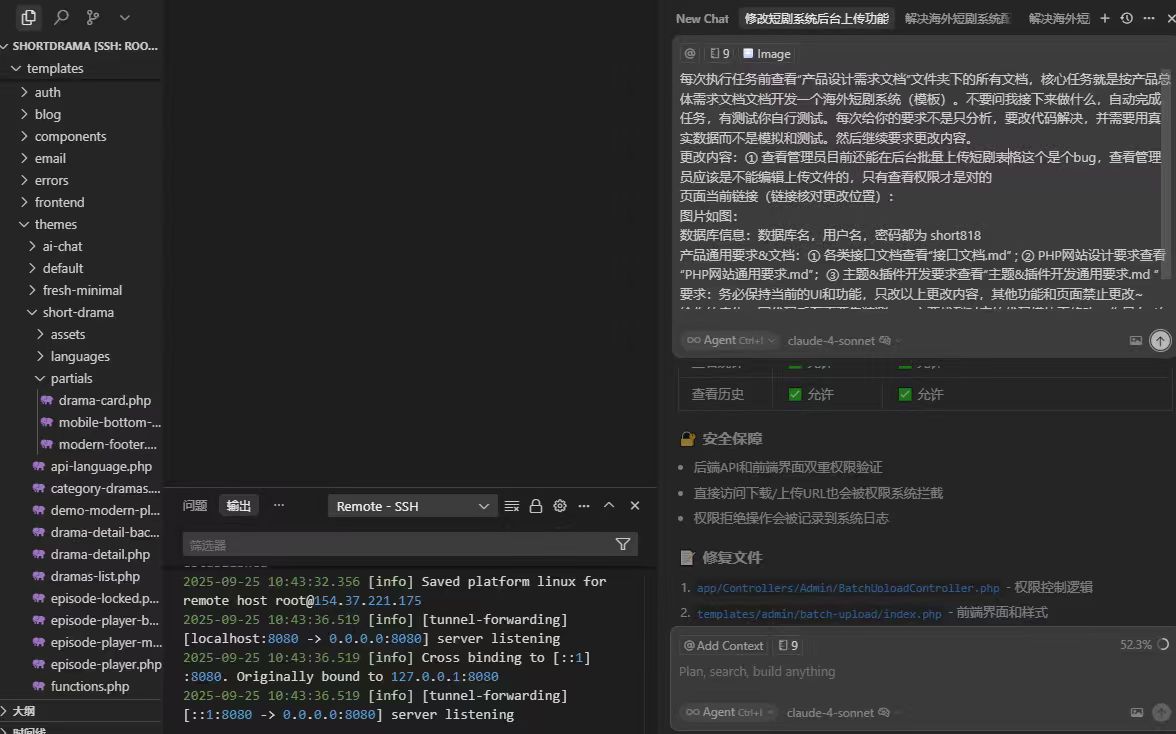Open templates/admin/batch-upload/index.php link
The height and width of the screenshot is (734, 1176).
[819, 613]
